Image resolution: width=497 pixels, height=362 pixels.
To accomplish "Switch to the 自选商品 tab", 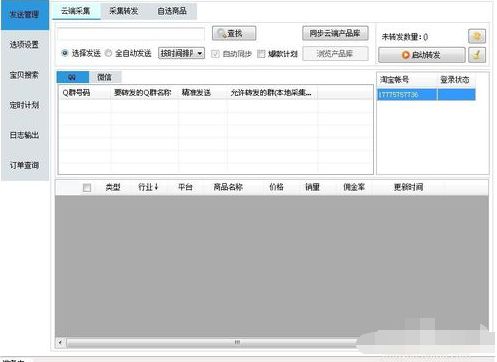I will coord(172,11).
